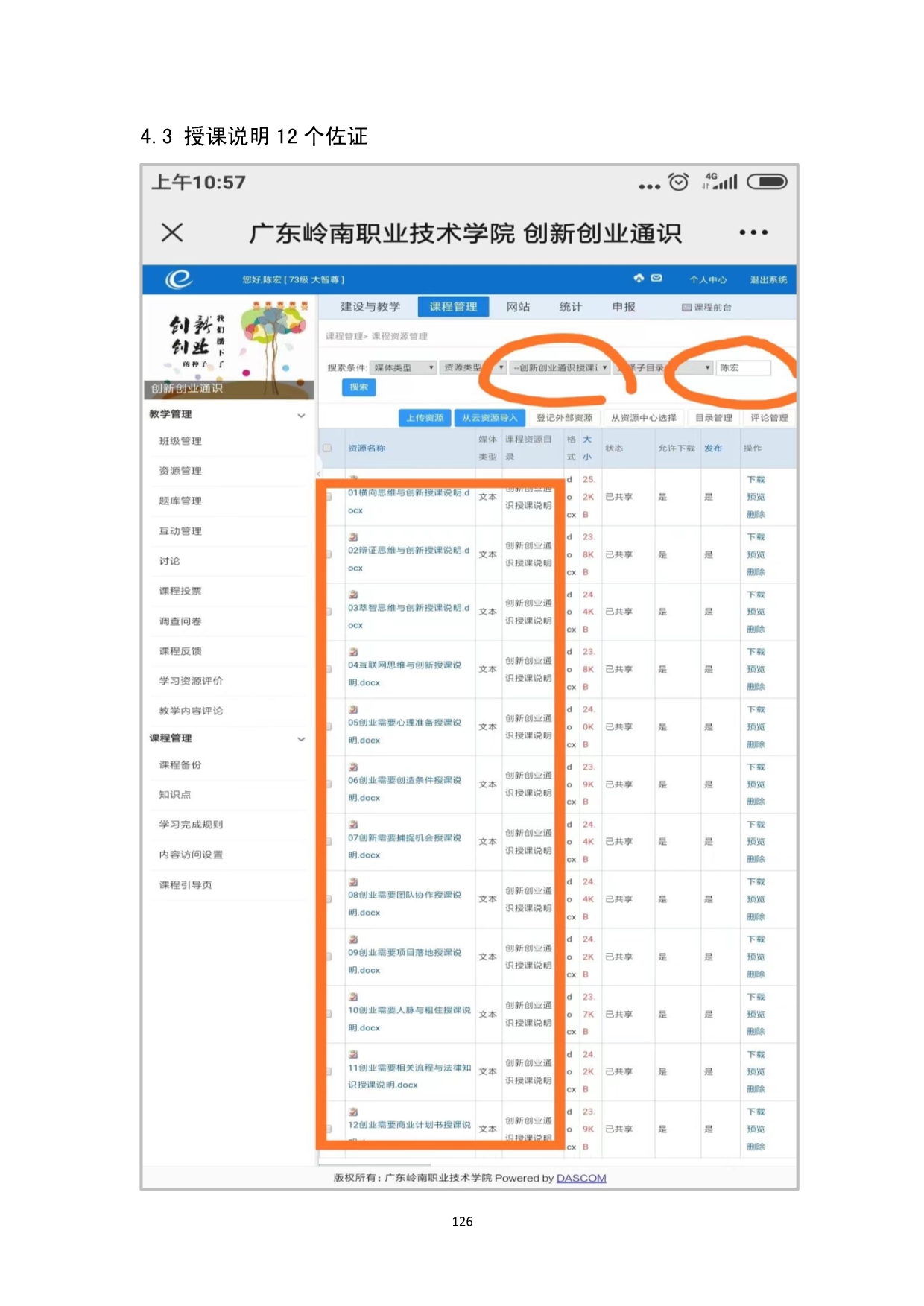Screen dimensions: 924x1306
Task: Go to home via the house icon
Action: pos(639,279)
